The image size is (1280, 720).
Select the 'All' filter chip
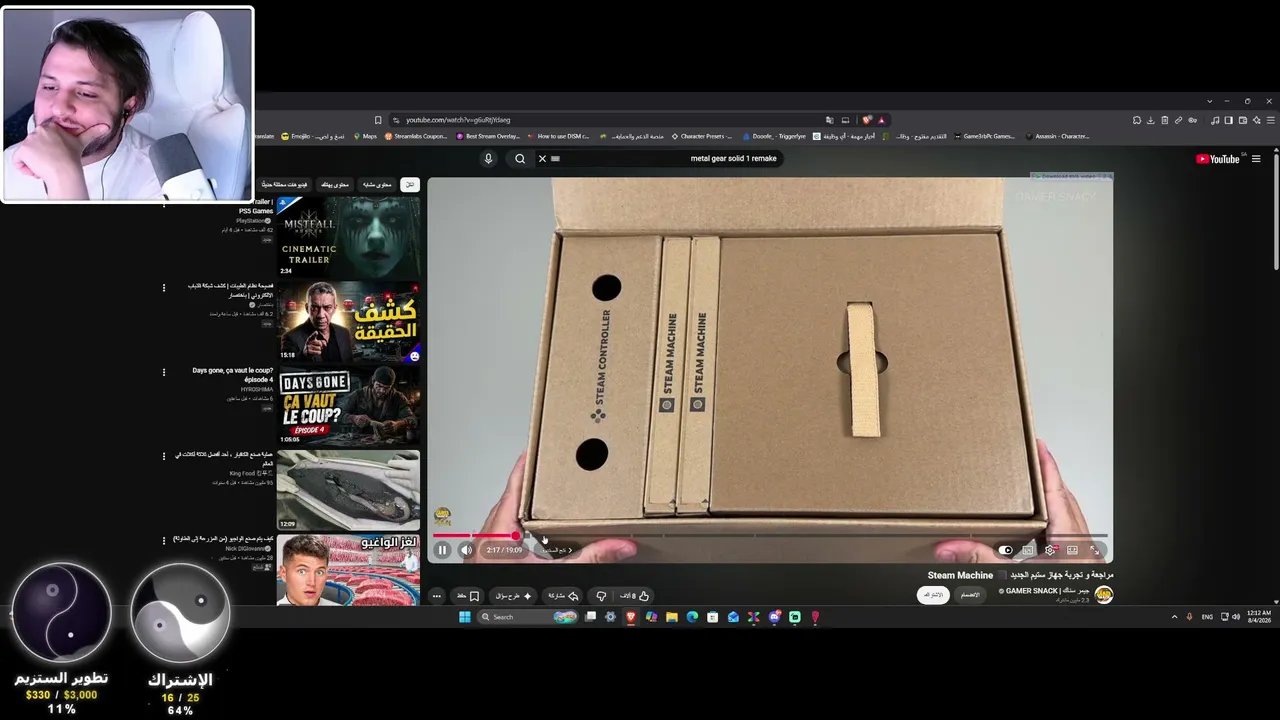tap(409, 185)
